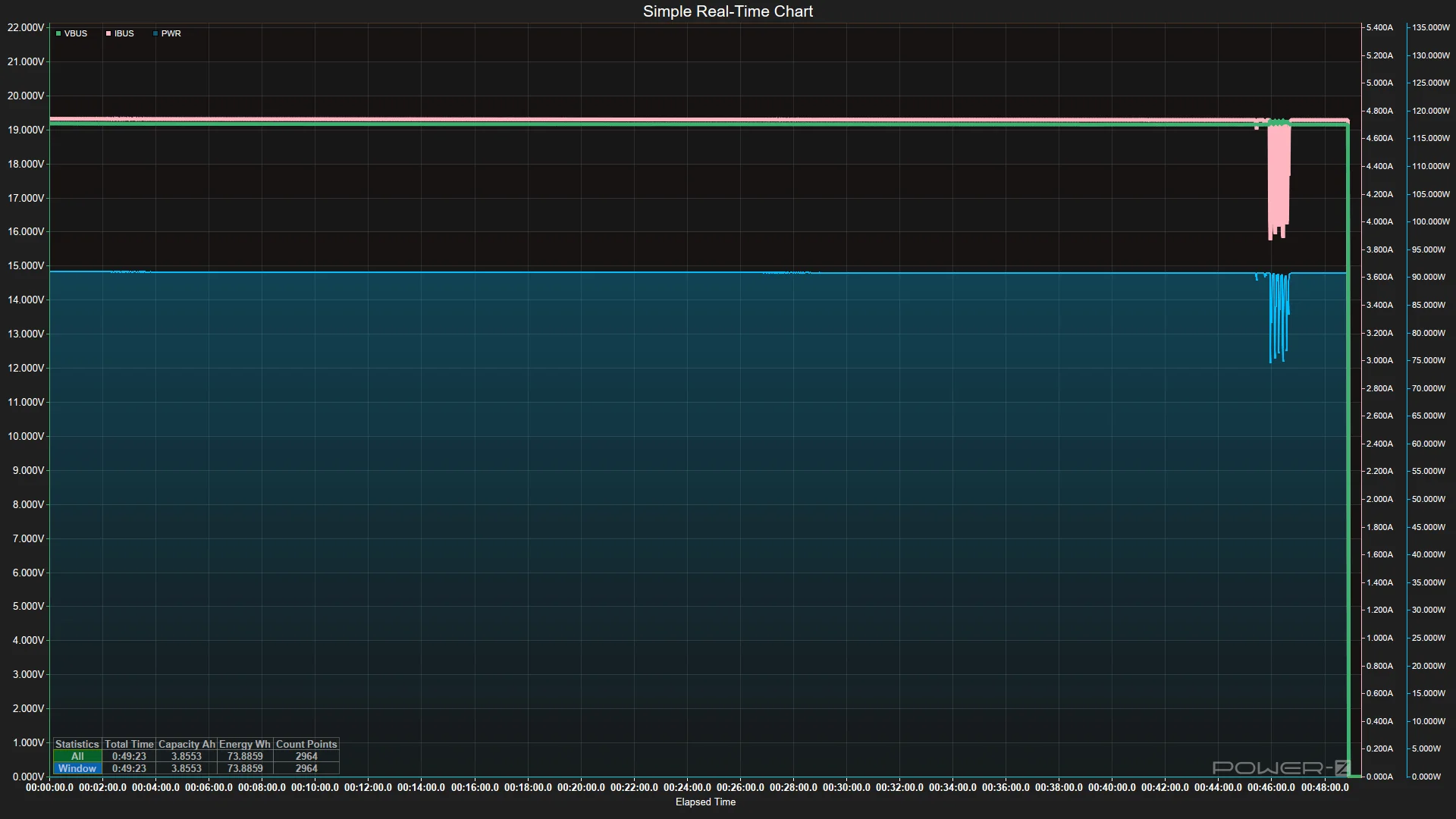Toggle the PWR legend entry
The width and height of the screenshot is (1456, 819).
point(167,33)
